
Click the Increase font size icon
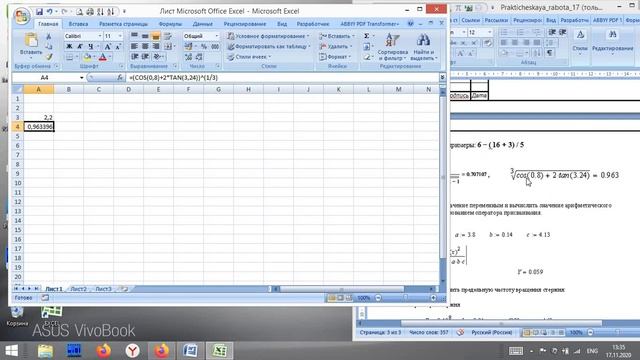point(108,47)
